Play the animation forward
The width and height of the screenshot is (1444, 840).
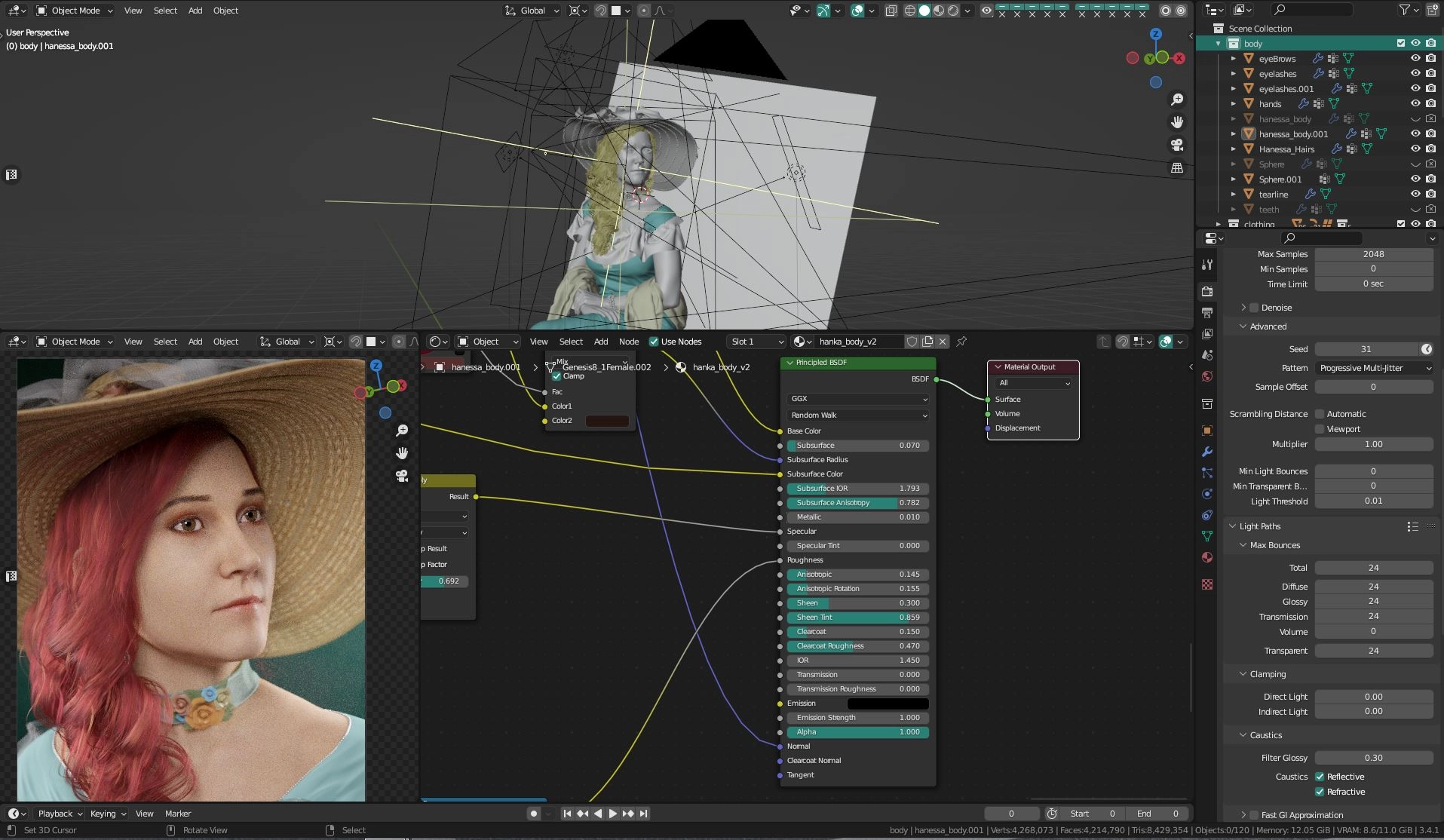612,814
